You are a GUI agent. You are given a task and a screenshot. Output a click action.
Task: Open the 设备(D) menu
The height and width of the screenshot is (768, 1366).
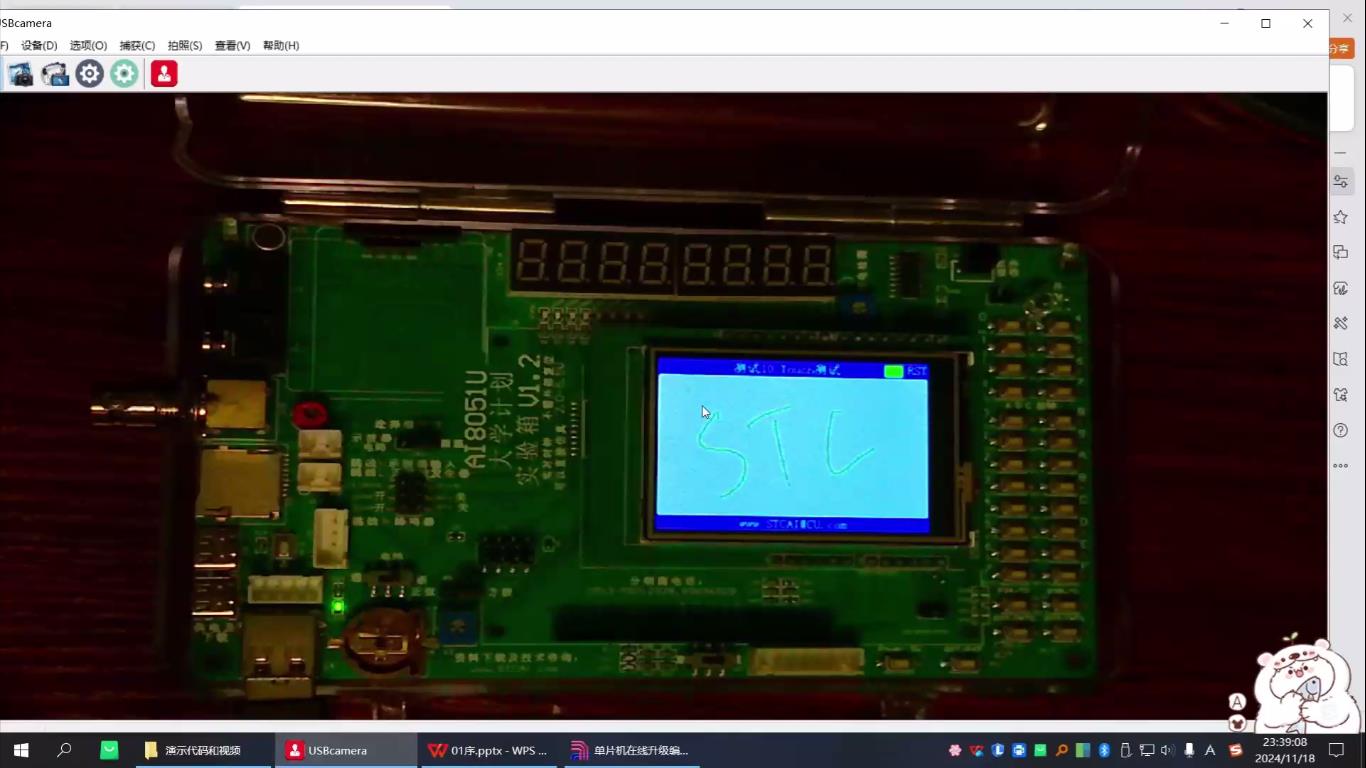coord(39,45)
